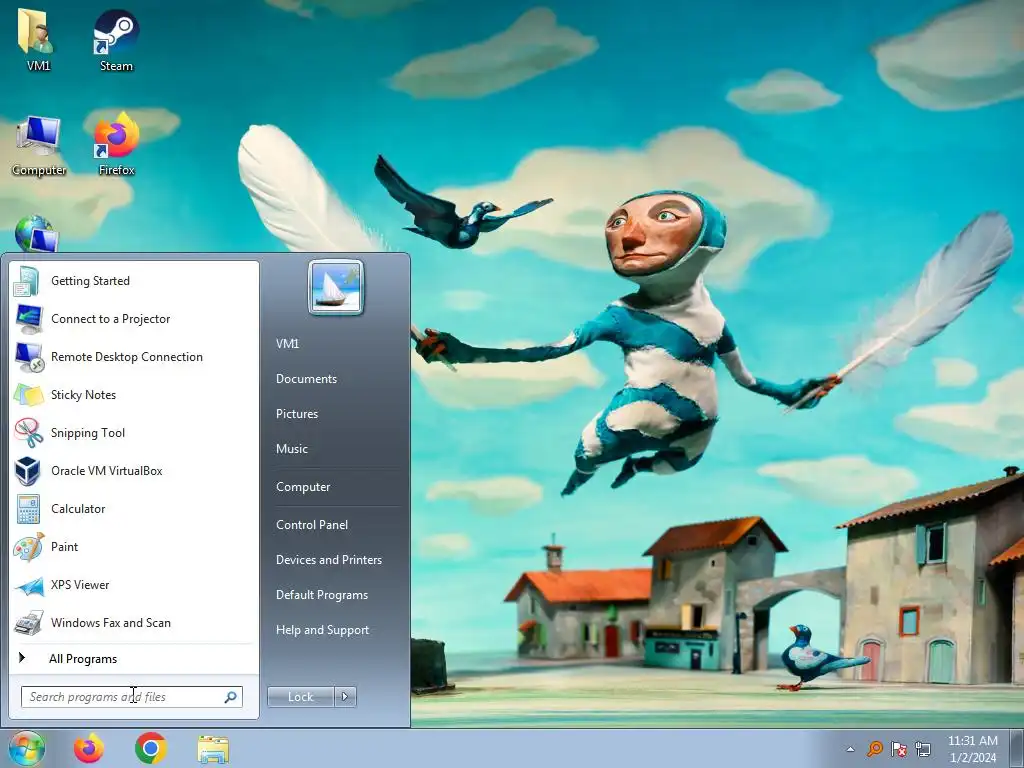Open Documents from Start menu
This screenshot has height=768, width=1024.
pyautogui.click(x=306, y=379)
